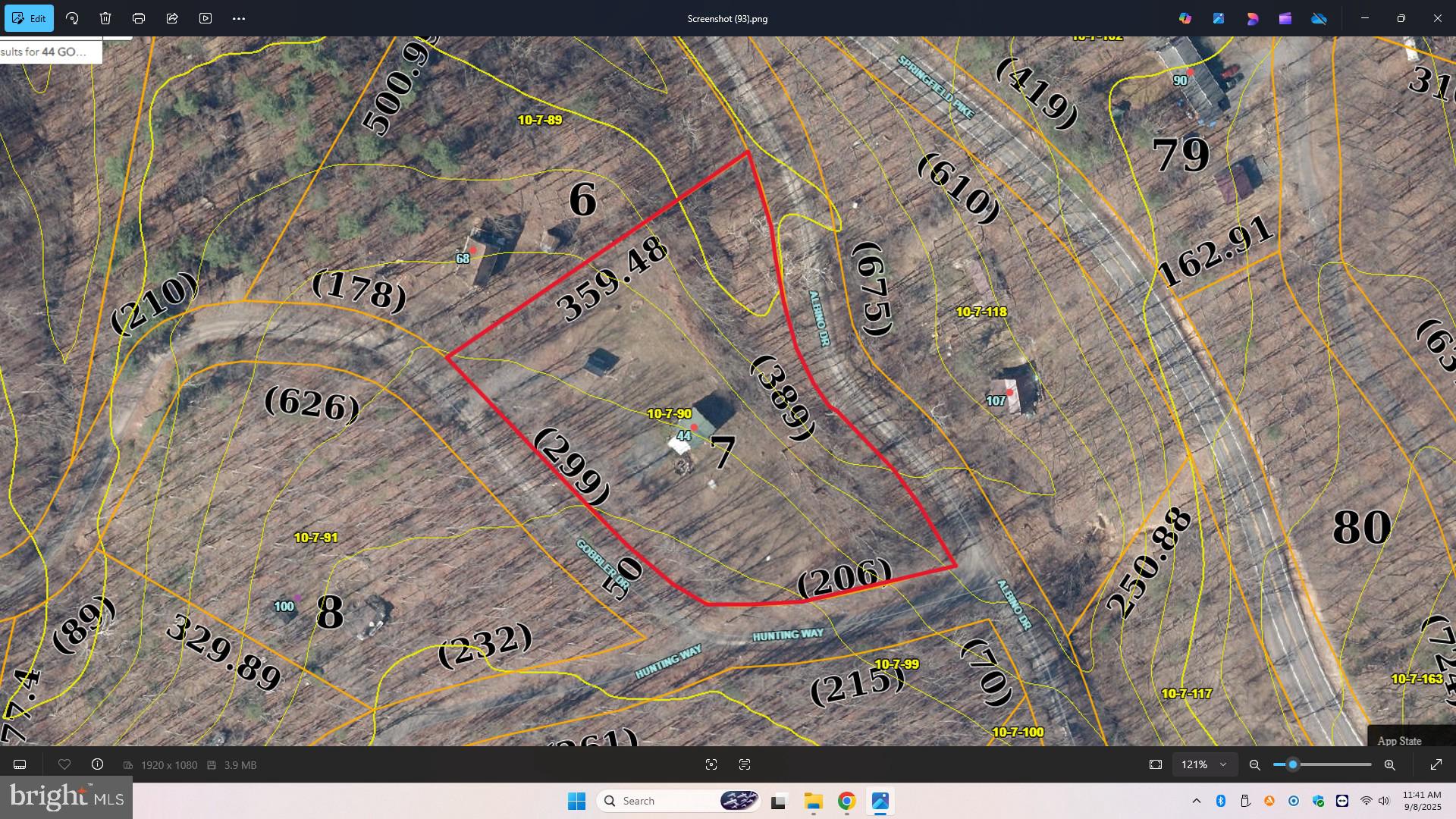Scan text in the image
1456x819 pixels.
745,764
